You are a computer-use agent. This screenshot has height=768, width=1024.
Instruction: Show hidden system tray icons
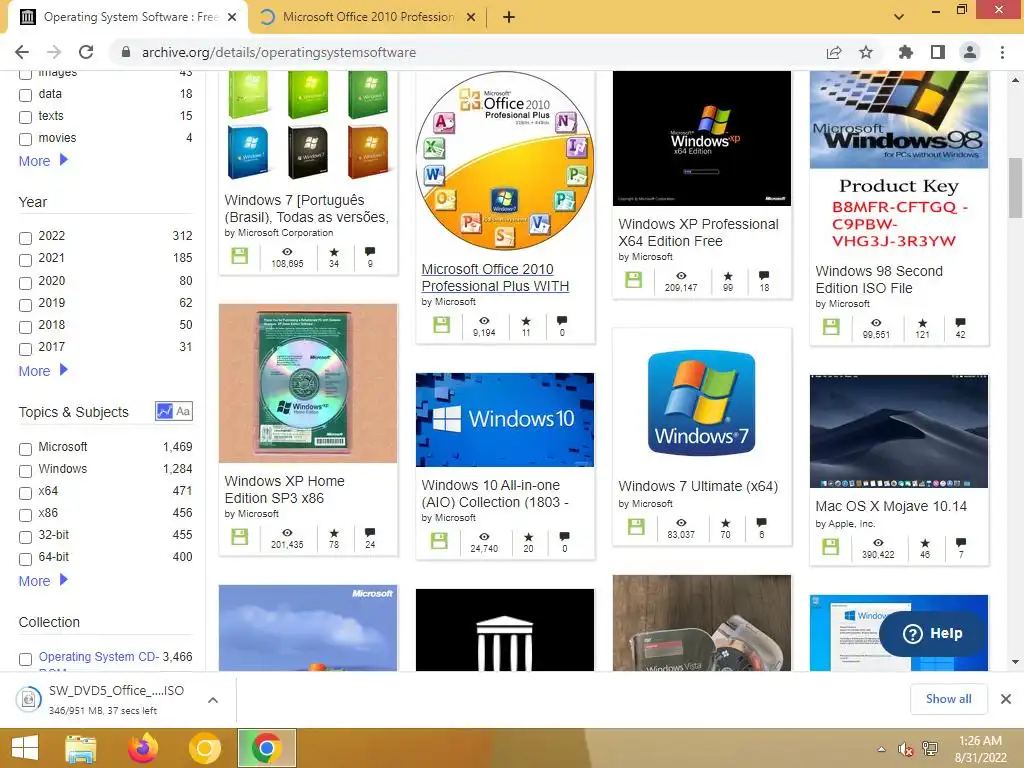pyautogui.click(x=882, y=749)
